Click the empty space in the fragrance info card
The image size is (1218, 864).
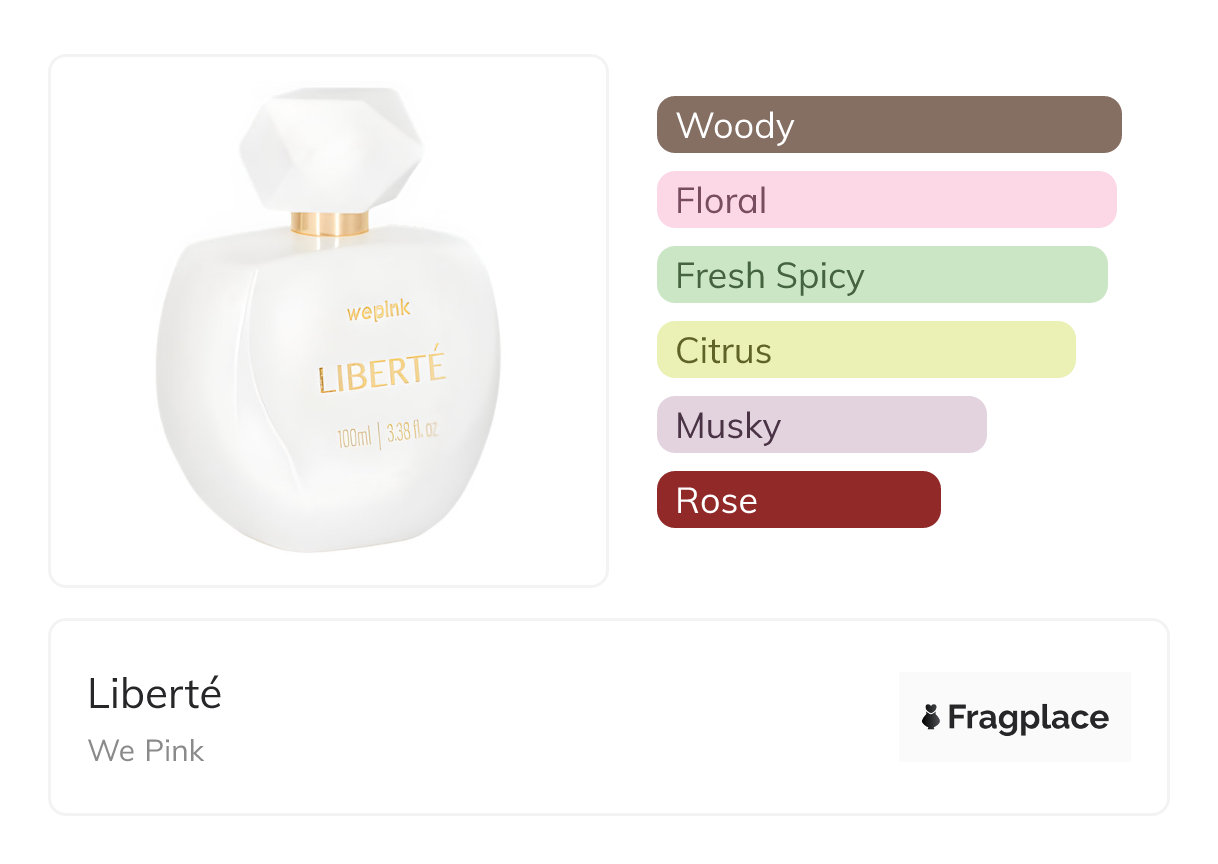point(560,718)
